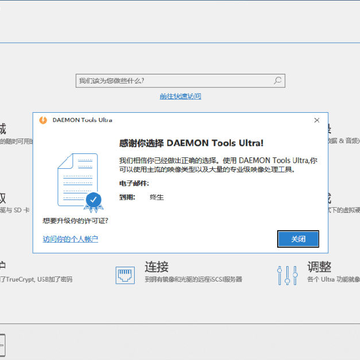Viewport: 360px width, 360px height.
Task: Open the 访问你的个人帐户 link
Action: coord(70,239)
